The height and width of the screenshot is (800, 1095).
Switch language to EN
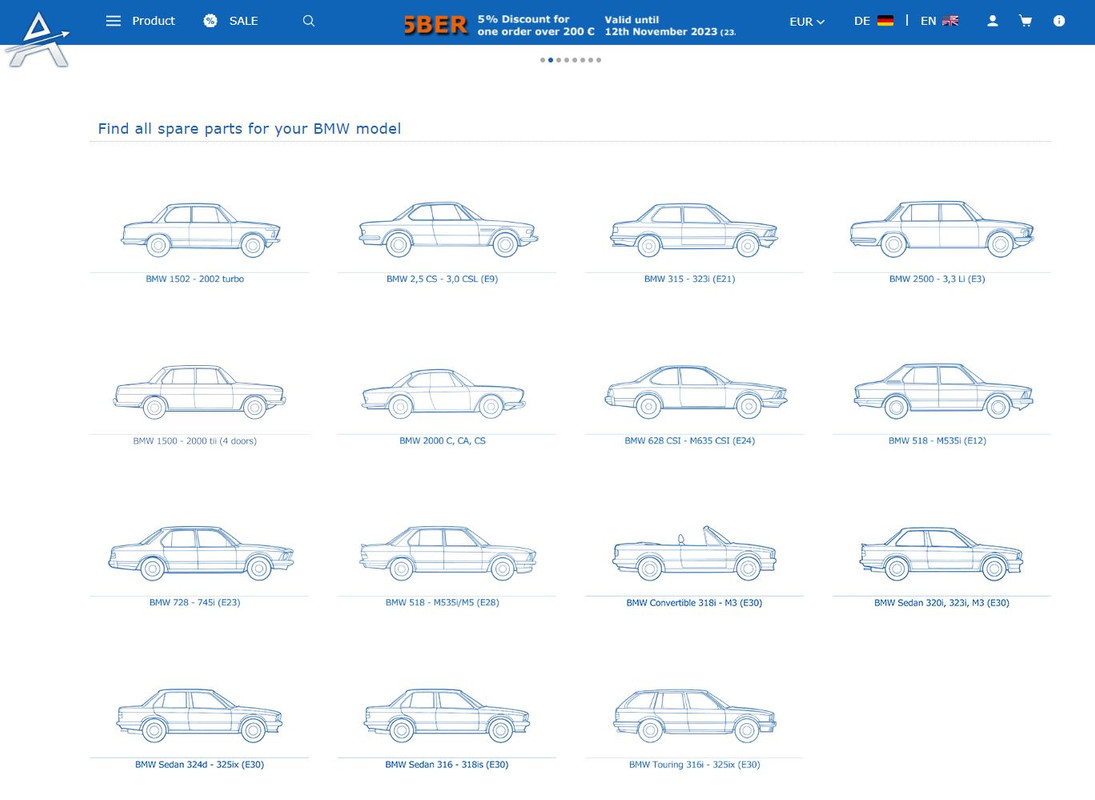point(928,21)
